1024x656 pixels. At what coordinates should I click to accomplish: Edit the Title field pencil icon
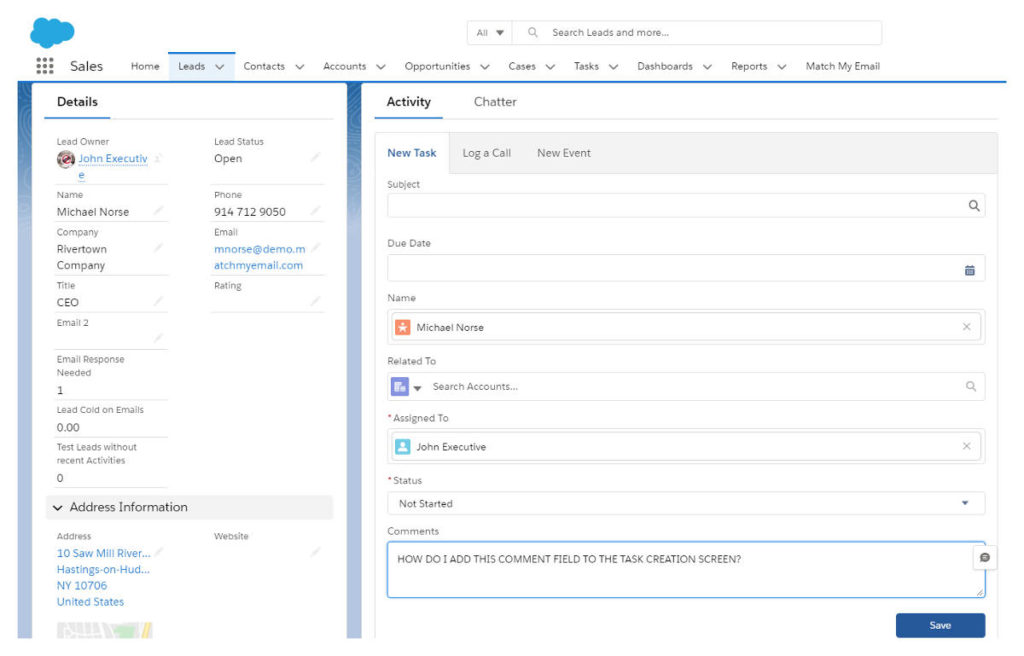click(158, 301)
